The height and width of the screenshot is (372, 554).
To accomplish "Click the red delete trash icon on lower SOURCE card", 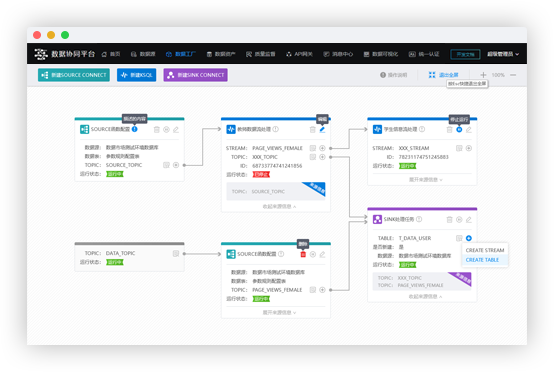I will coord(303,254).
